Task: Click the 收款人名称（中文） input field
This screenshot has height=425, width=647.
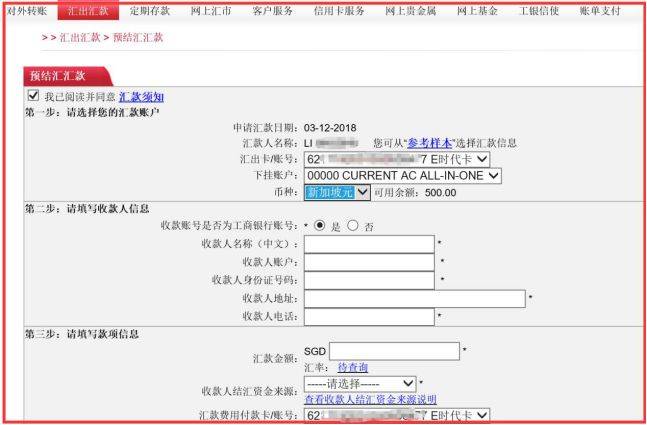Action: pyautogui.click(x=369, y=244)
